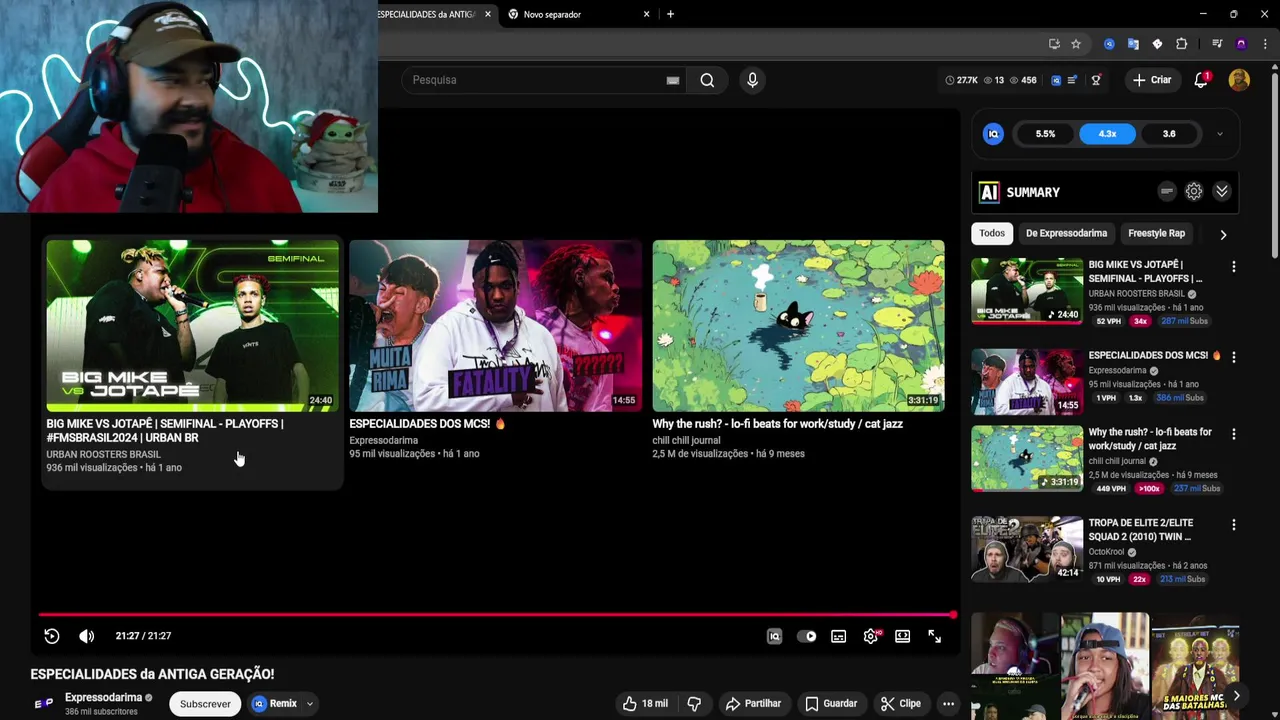This screenshot has height=720, width=1280.
Task: Mute the player volume speaker icon
Action: coord(87,636)
